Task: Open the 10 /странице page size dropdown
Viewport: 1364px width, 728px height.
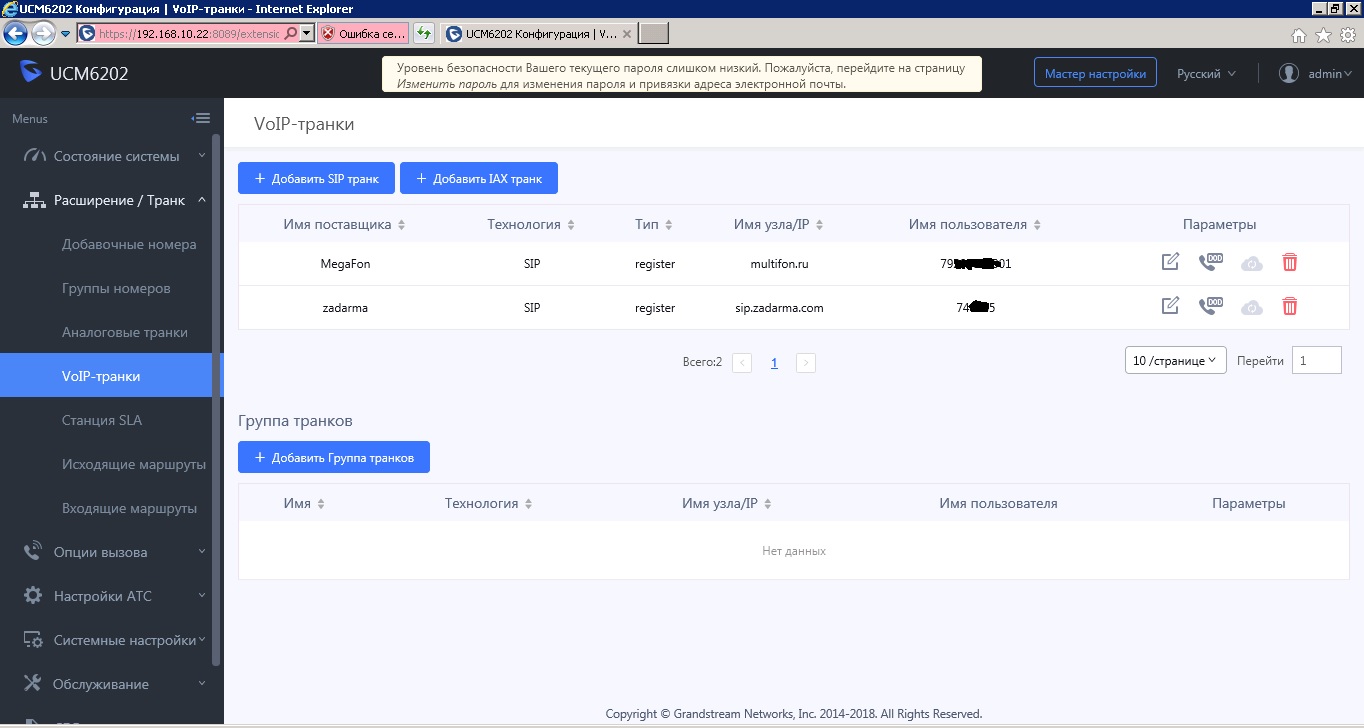Action: coord(1176,361)
